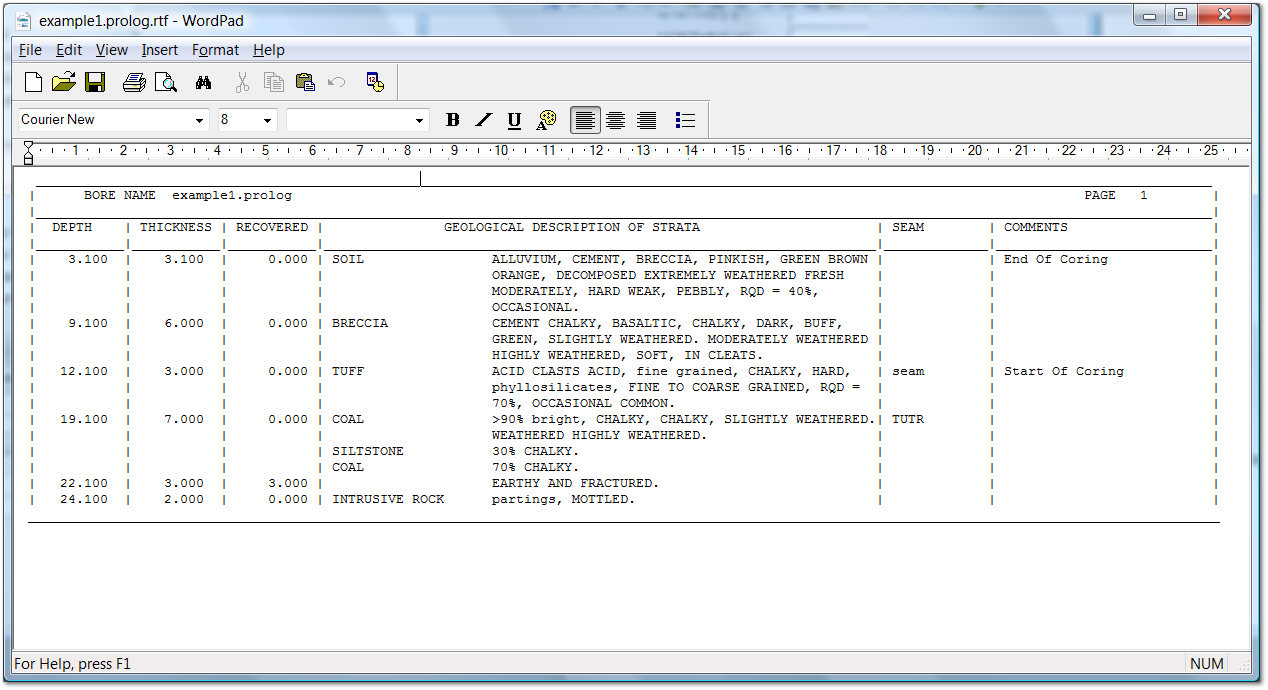1268x690 pixels.
Task: Open Print Preview from the toolbar
Action: [x=165, y=83]
